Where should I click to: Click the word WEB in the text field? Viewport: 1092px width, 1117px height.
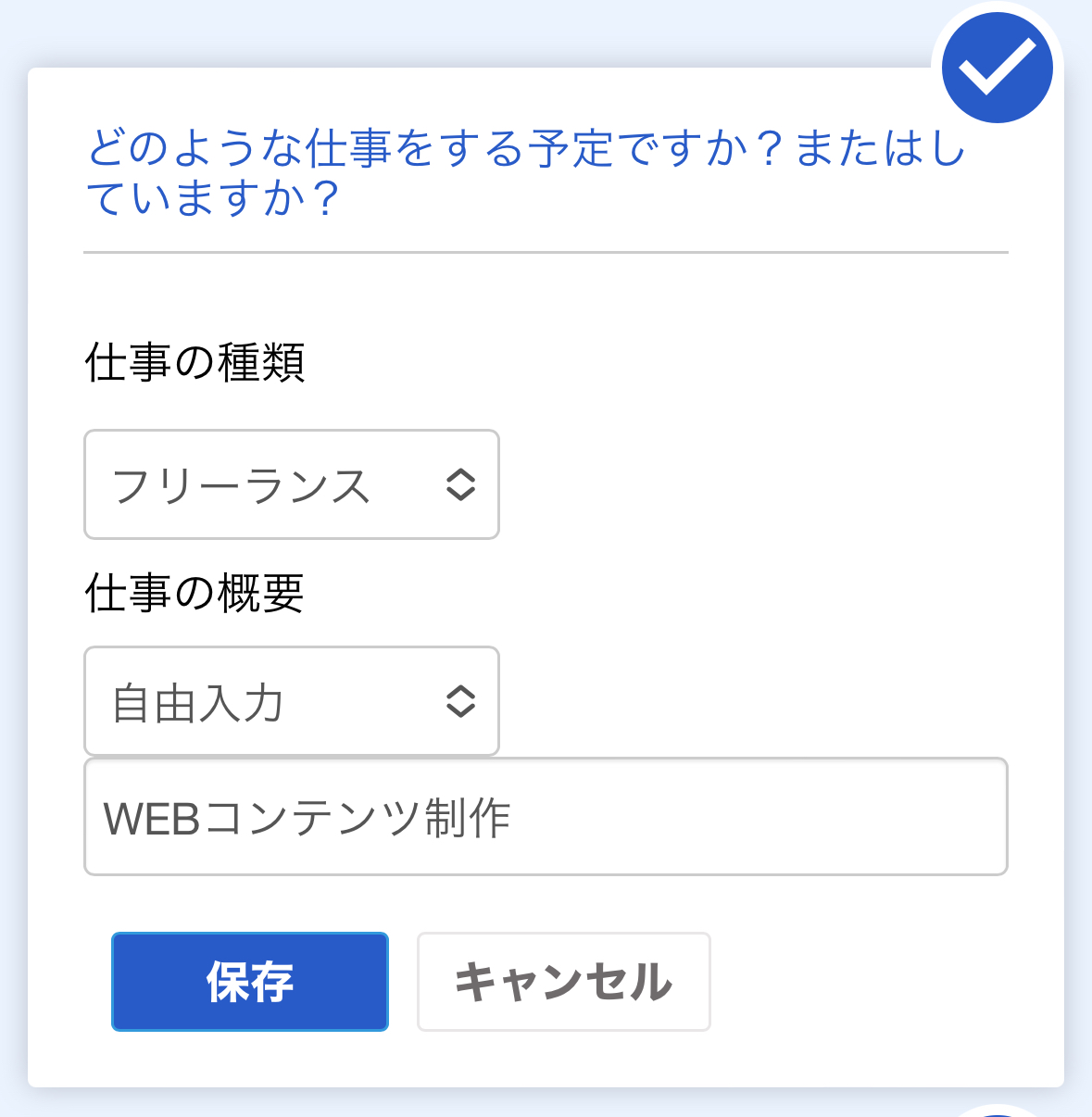(x=152, y=819)
